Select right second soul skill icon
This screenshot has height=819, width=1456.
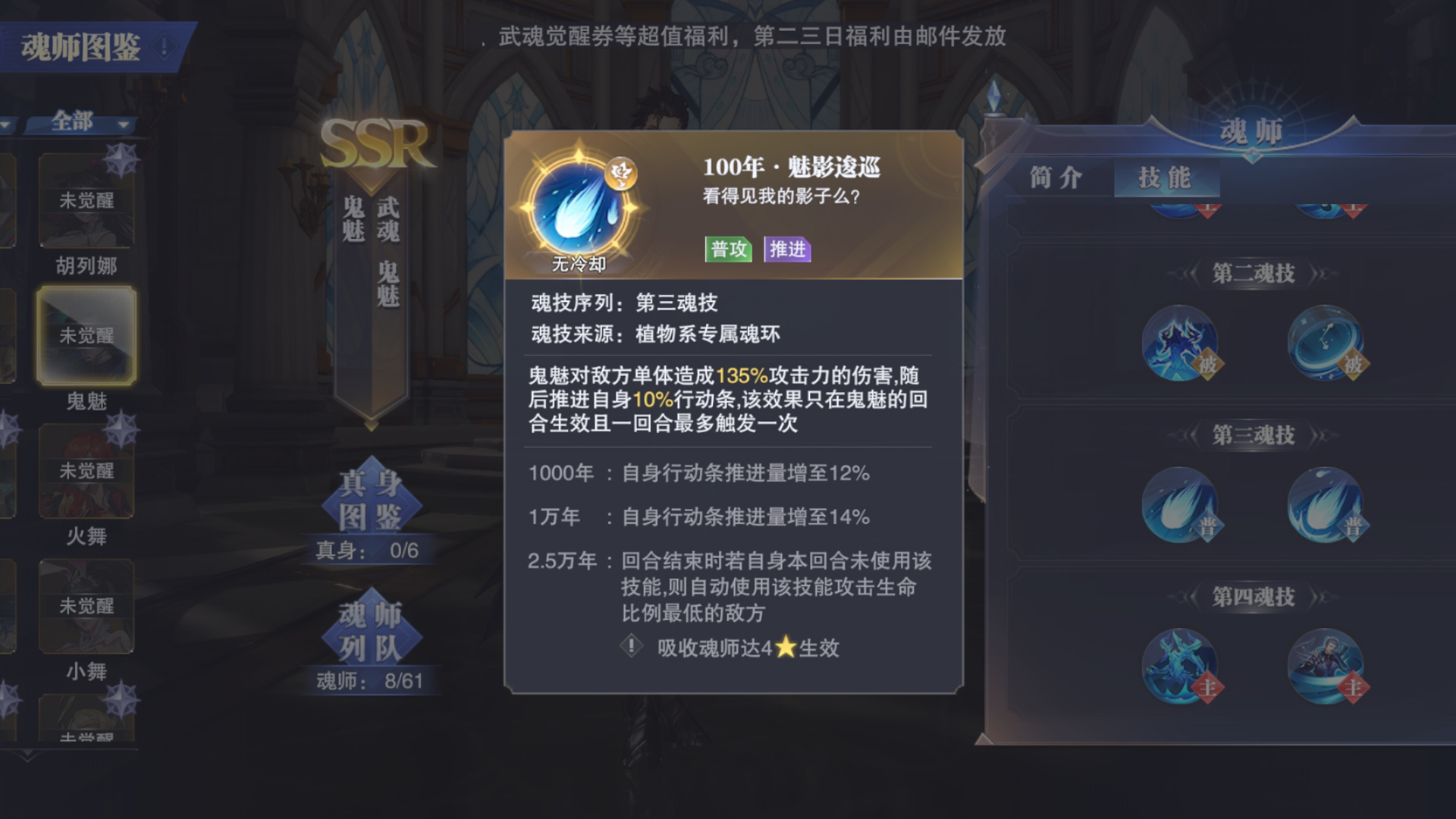tap(1326, 344)
